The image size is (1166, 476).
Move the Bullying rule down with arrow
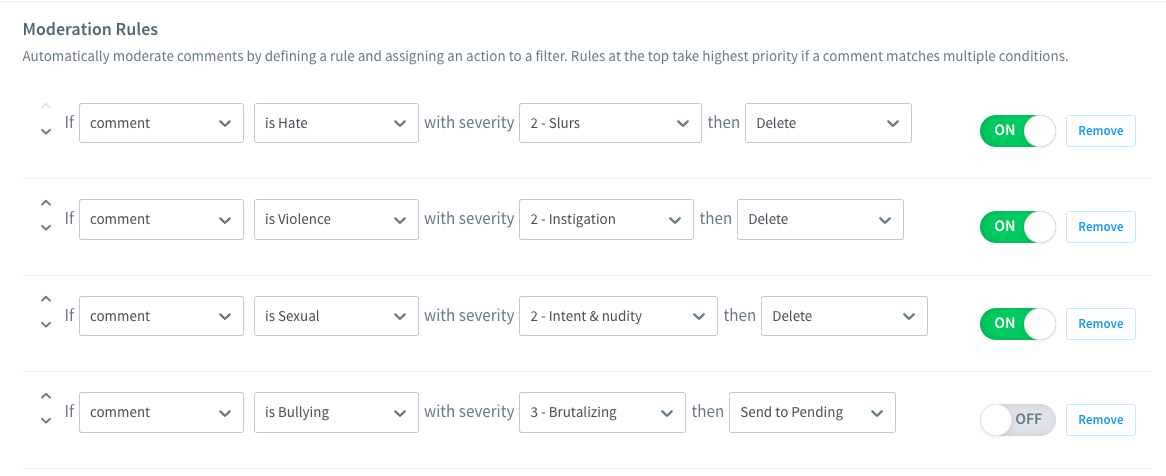coord(46,421)
